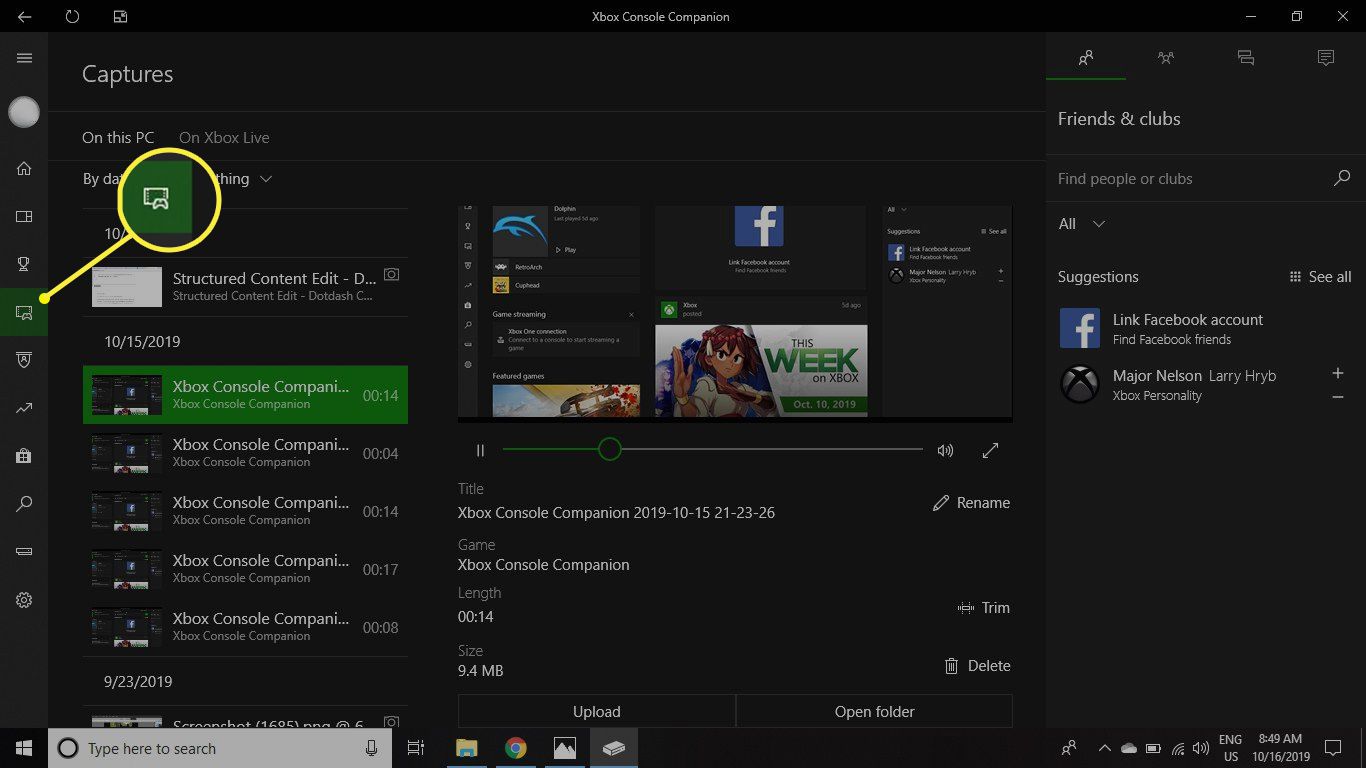Open Chrome from the taskbar
Viewport: 1366px width, 768px height.
[515, 748]
